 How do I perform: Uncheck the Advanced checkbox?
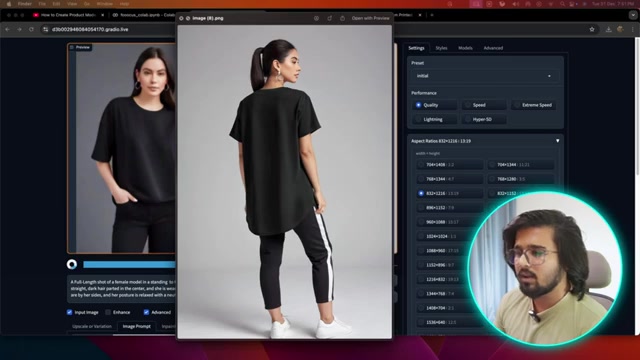coord(146,312)
